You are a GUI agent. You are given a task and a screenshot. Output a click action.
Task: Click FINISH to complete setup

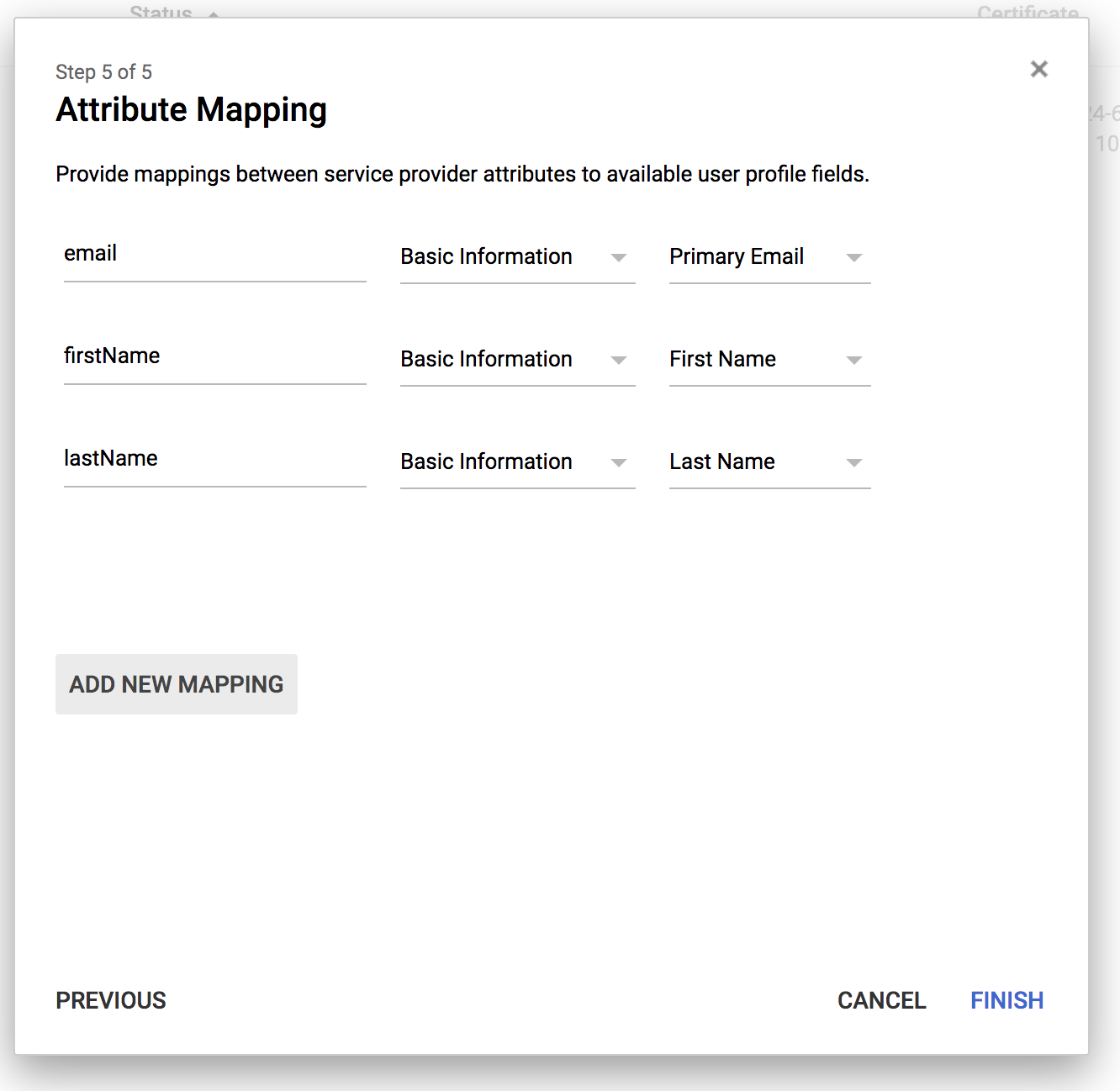(1006, 1000)
